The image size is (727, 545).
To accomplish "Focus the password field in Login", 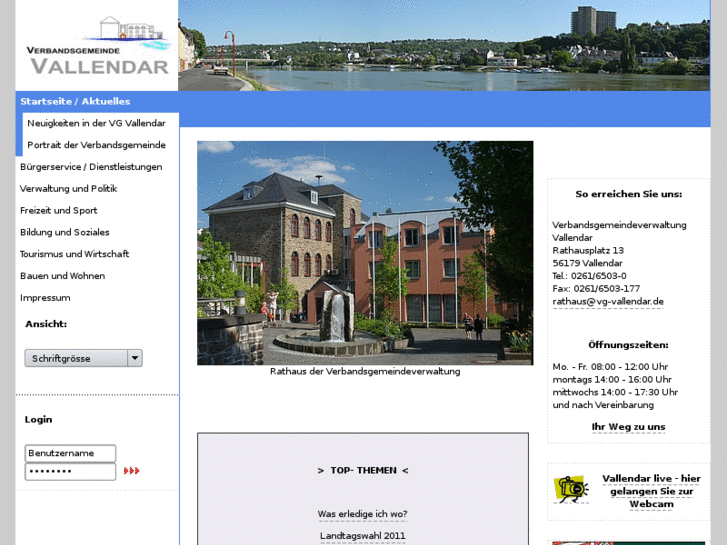I will coord(70,472).
